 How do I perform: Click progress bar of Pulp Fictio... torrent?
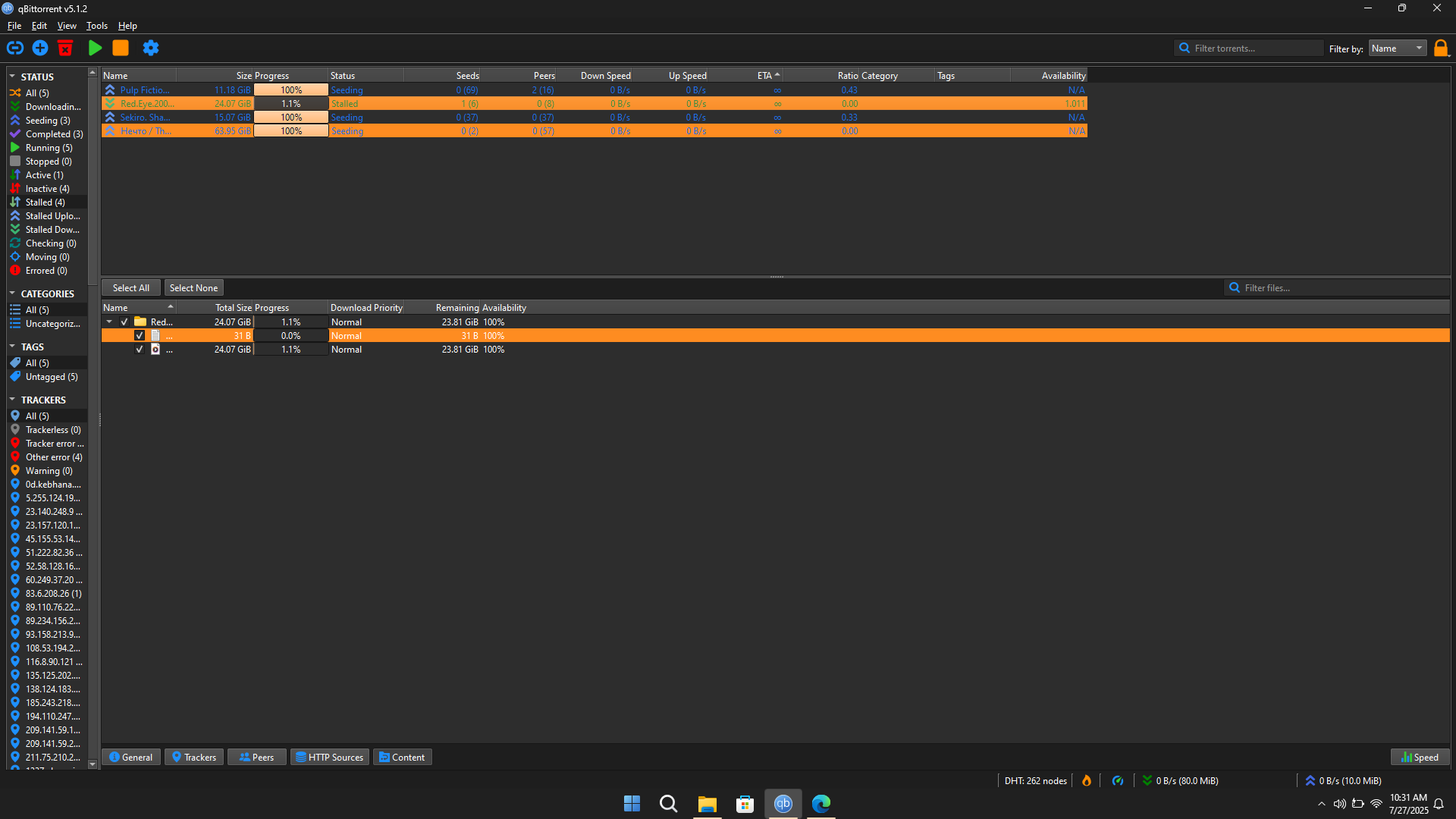[290, 90]
